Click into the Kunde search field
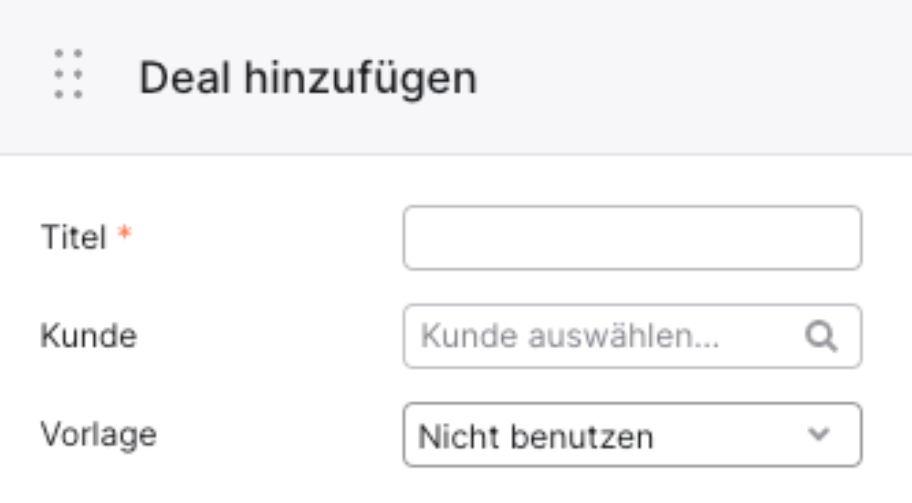The image size is (912, 503). click(632, 336)
